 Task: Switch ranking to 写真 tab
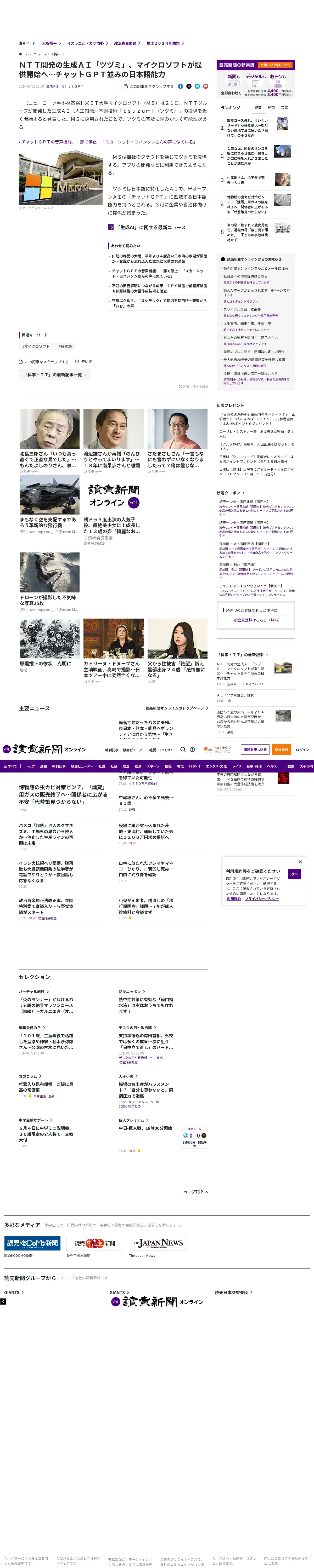point(284,108)
